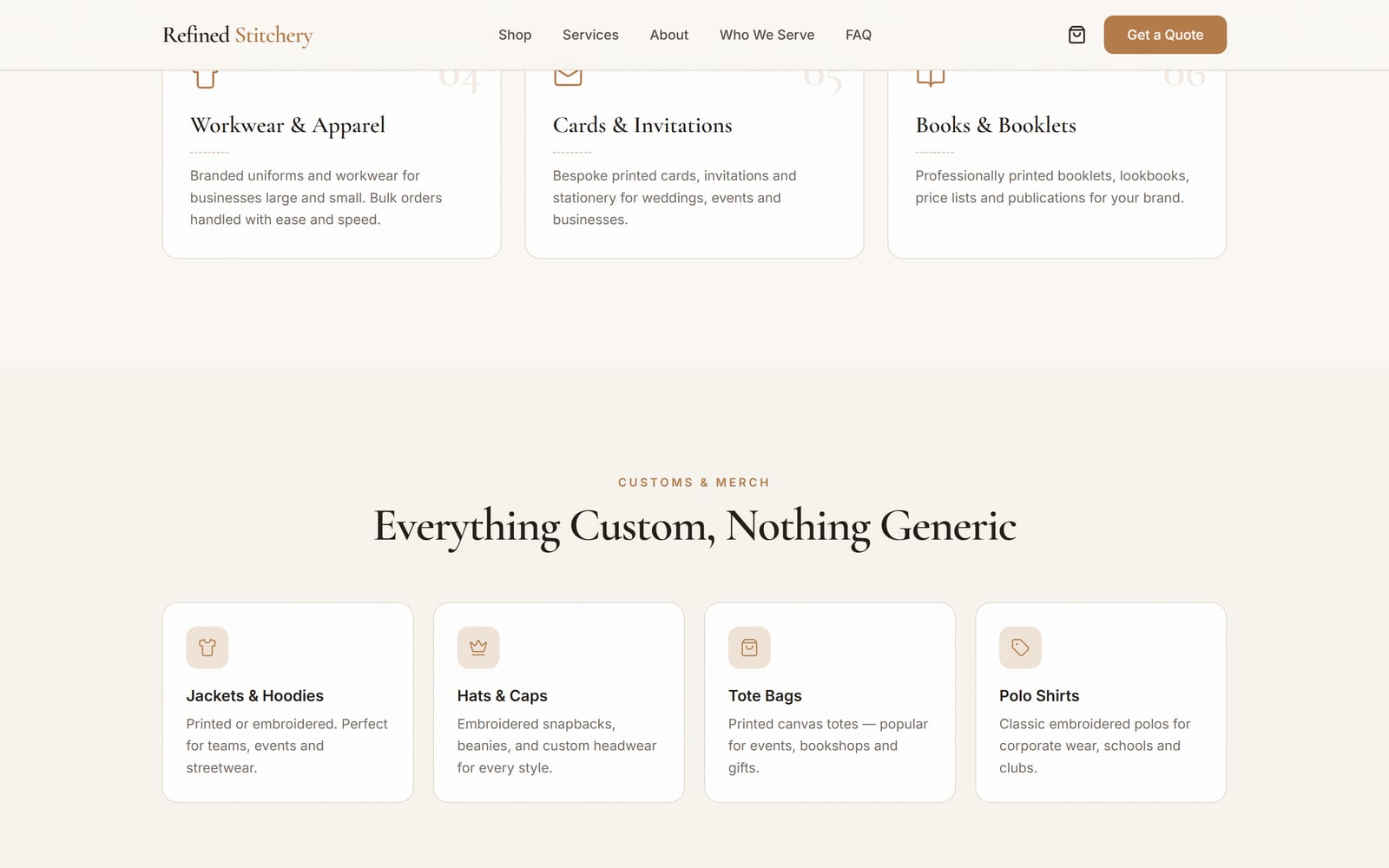
Task: Click the envelope icon on Cards & Invitations
Action: coord(568,78)
